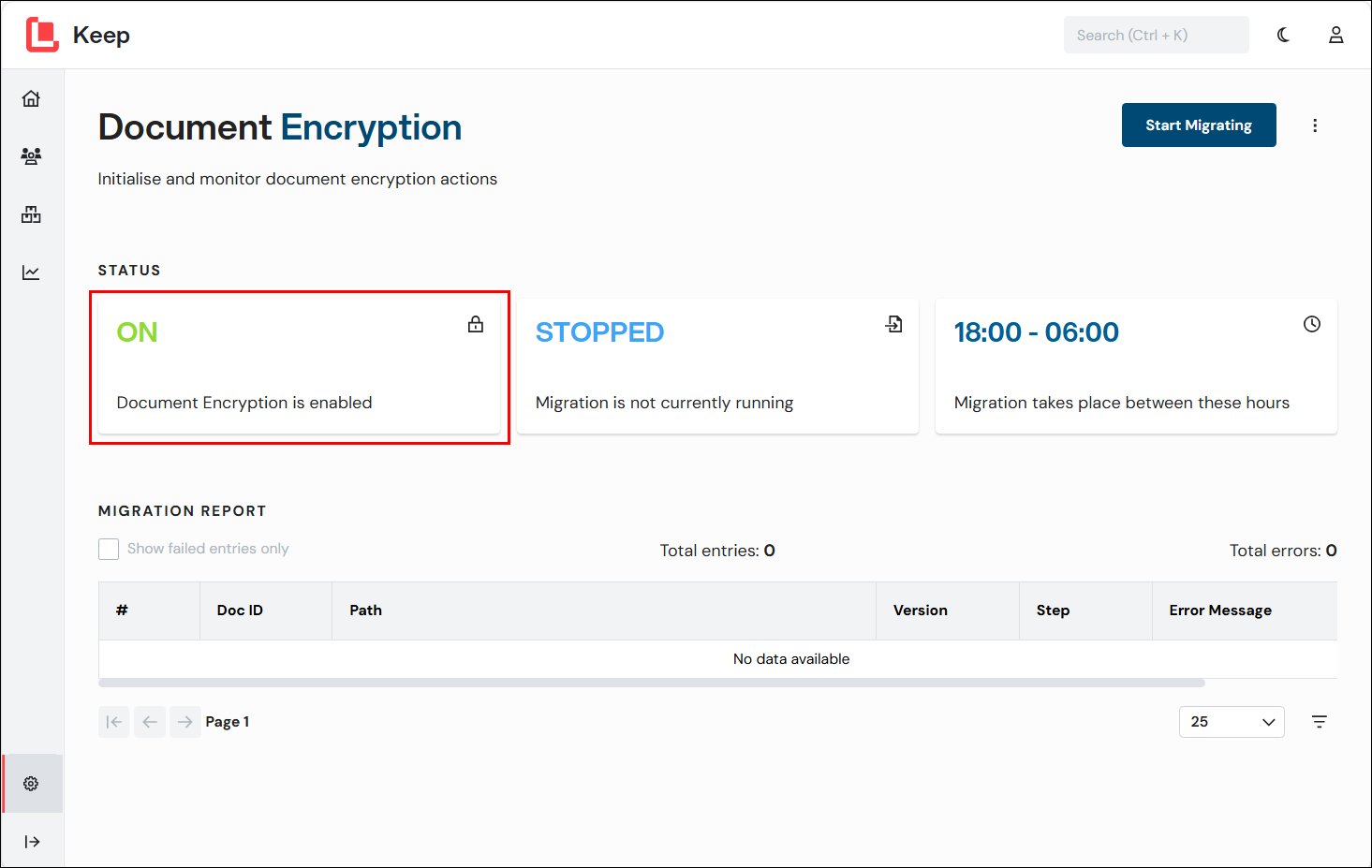The width and height of the screenshot is (1372, 868).
Task: Go to previous page arrow
Action: tap(150, 722)
